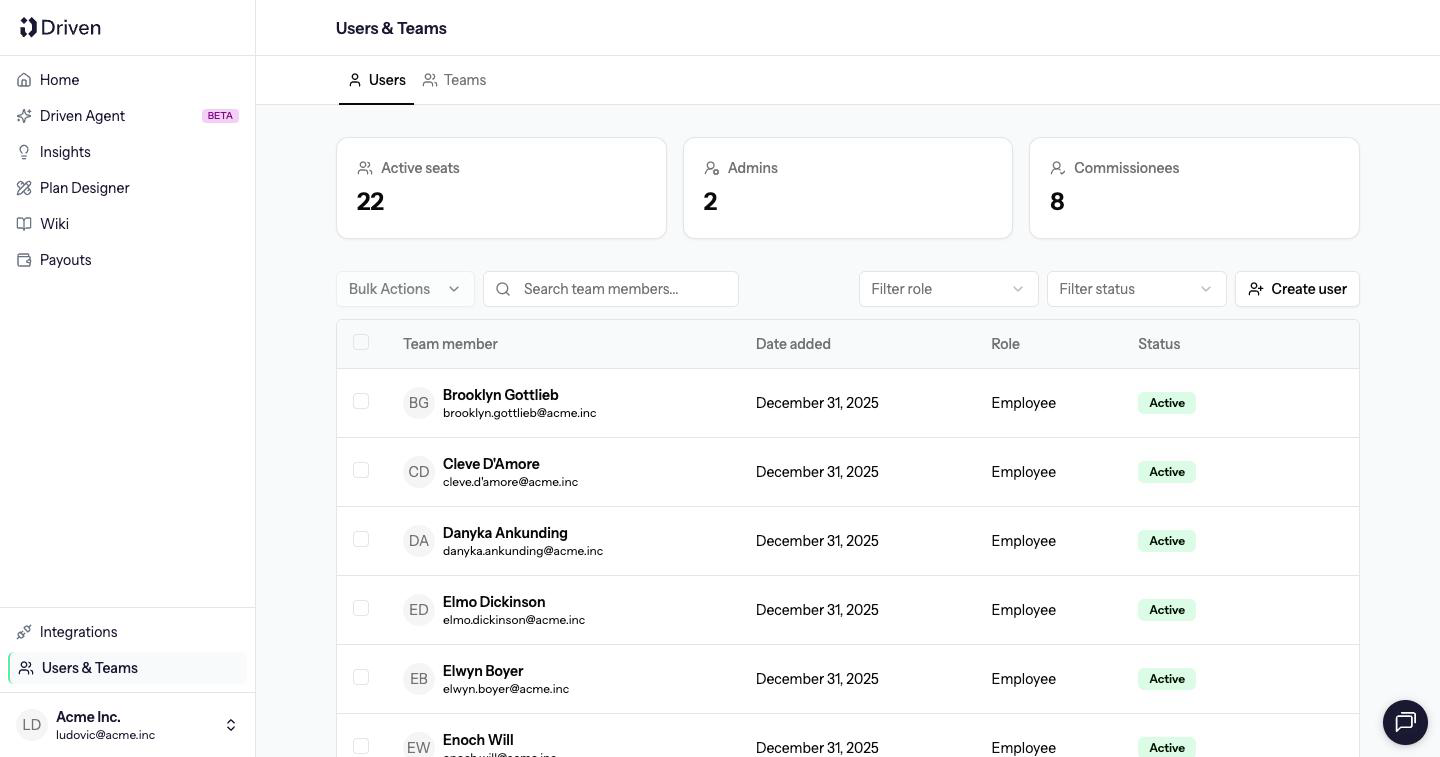The height and width of the screenshot is (757, 1440).
Task: Tick the checkbox for Elmo Dickinson
Action: click(x=361, y=608)
